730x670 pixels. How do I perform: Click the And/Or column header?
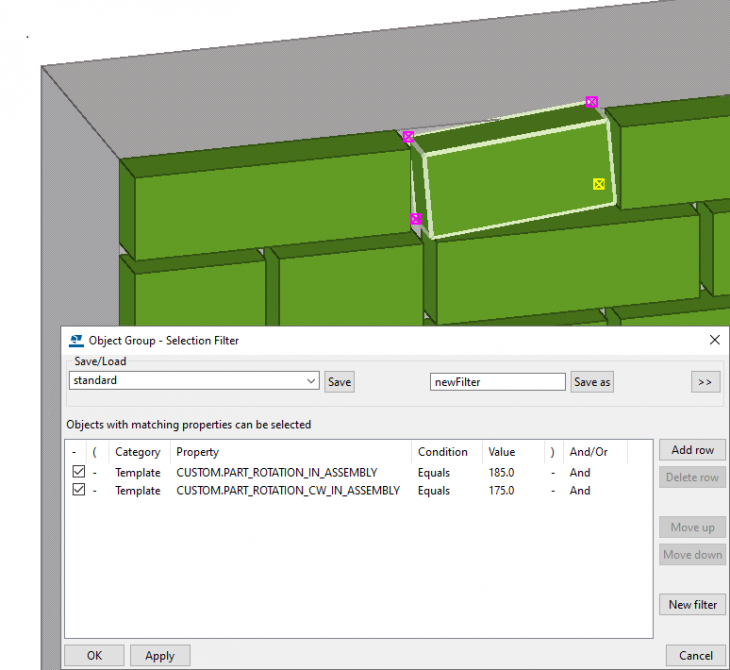click(588, 452)
